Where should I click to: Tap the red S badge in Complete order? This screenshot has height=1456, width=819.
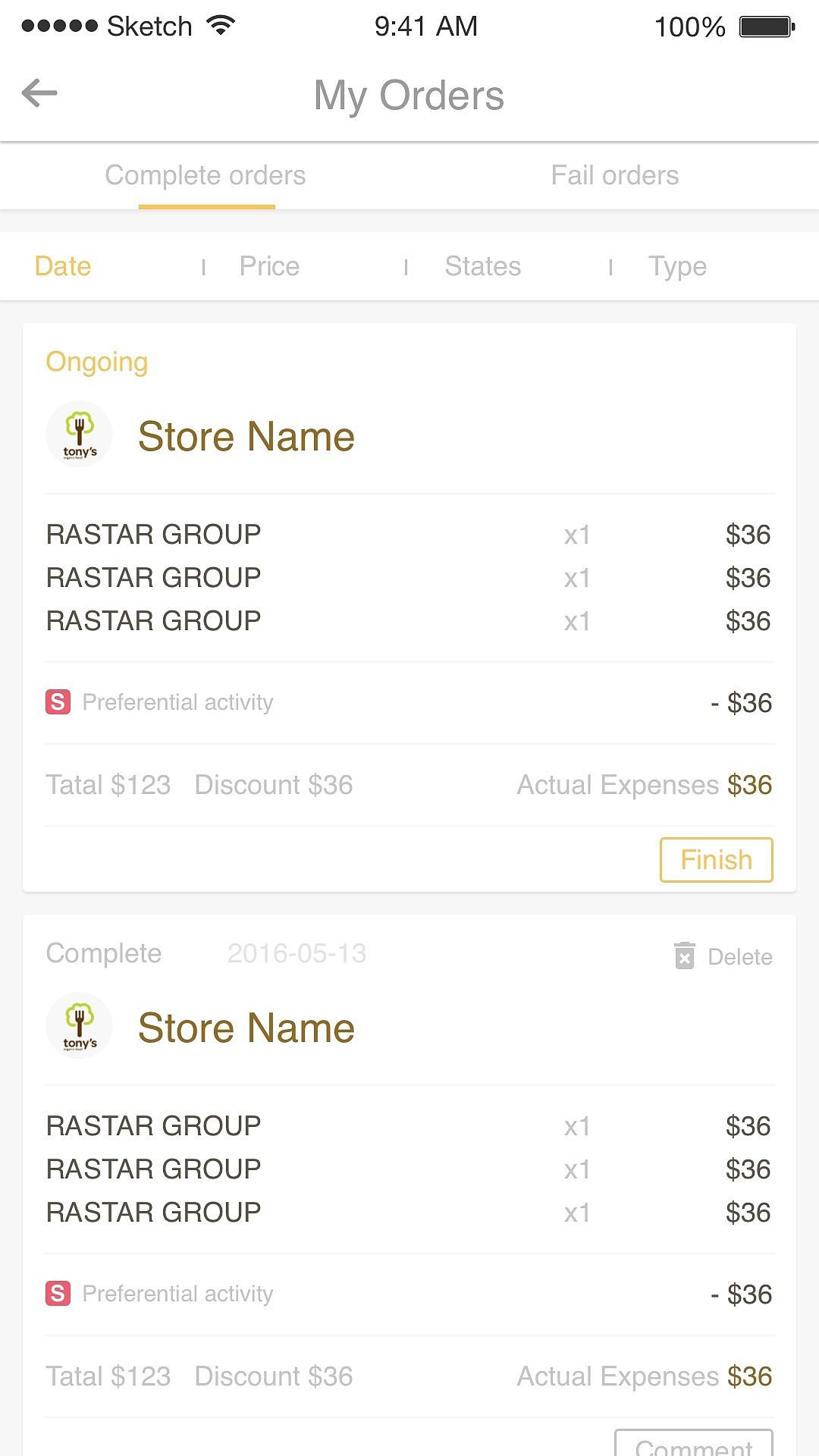coord(58,1294)
